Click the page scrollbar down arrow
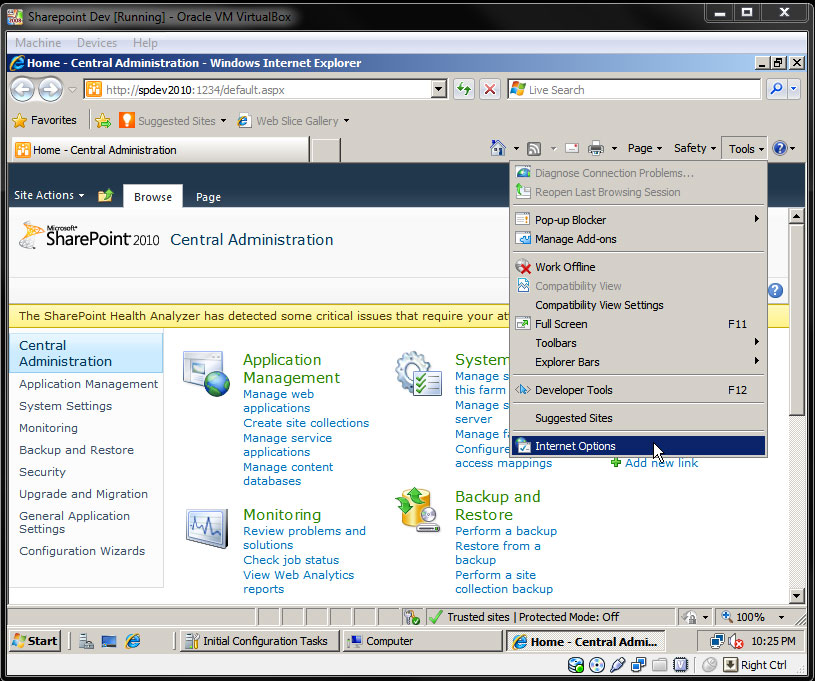Viewport: 815px width, 681px height. pos(796,595)
